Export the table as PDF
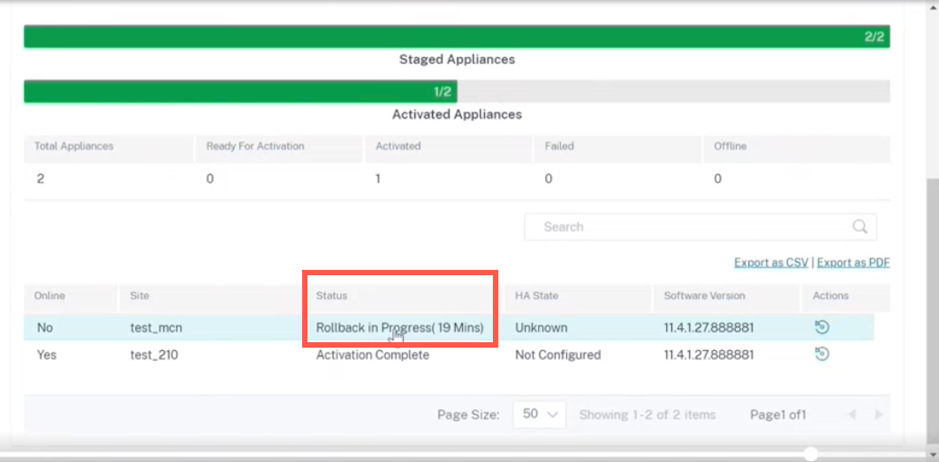Image resolution: width=939 pixels, height=462 pixels. point(853,262)
